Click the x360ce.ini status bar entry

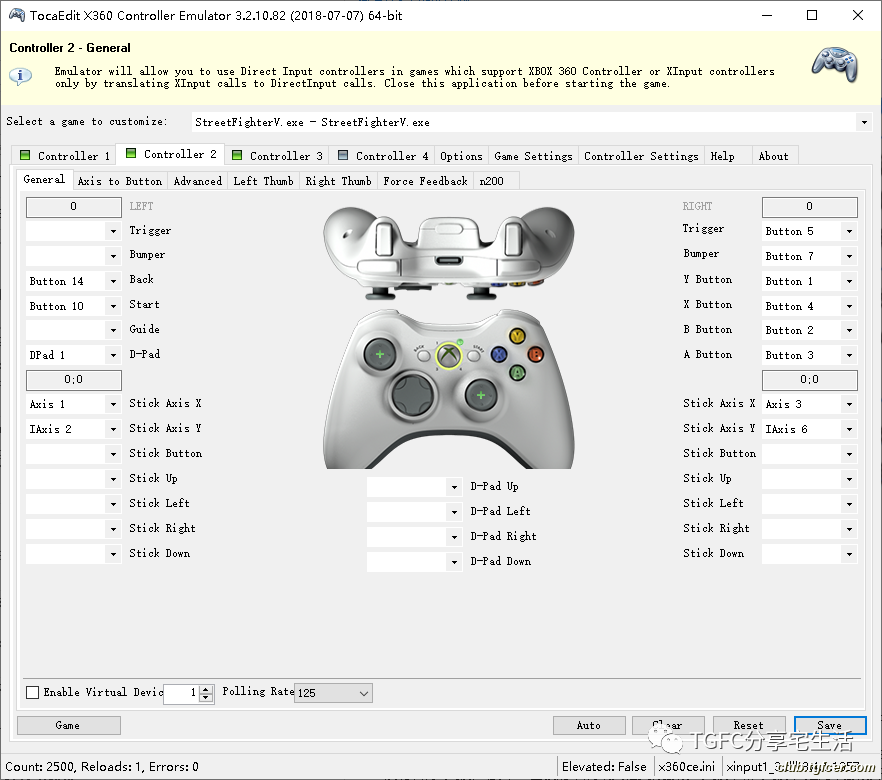(686, 767)
